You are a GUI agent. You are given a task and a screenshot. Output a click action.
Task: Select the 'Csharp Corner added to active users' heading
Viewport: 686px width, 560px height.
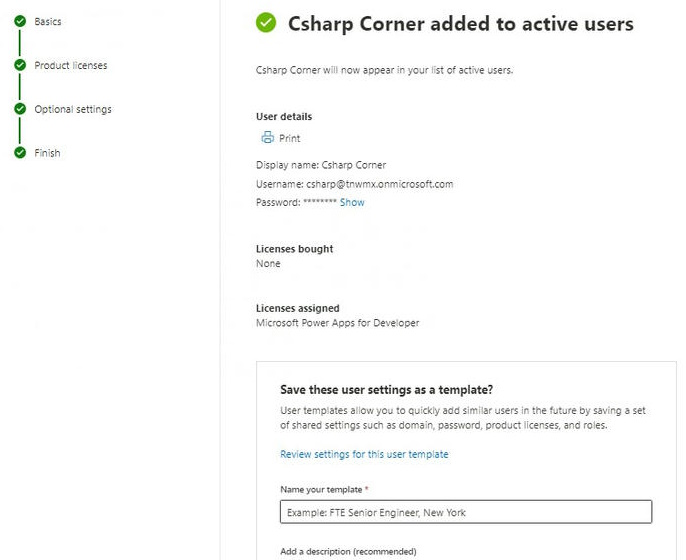coord(461,24)
